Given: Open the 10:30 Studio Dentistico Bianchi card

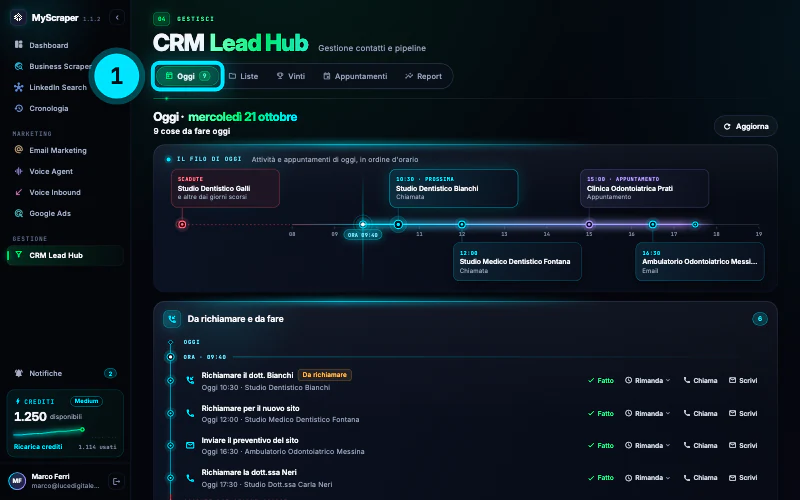Looking at the screenshot, I should click(x=454, y=188).
